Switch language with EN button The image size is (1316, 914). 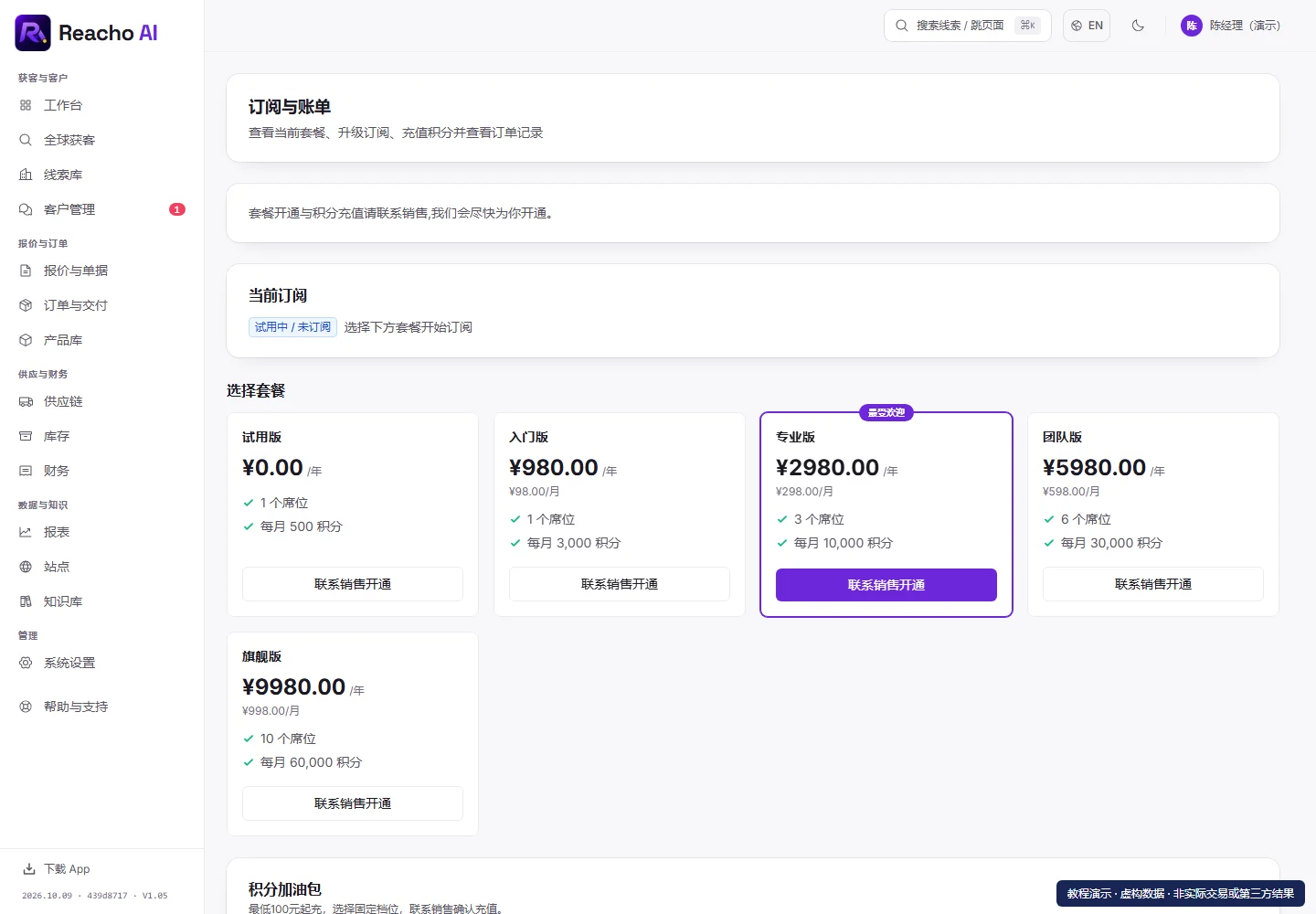click(1087, 26)
